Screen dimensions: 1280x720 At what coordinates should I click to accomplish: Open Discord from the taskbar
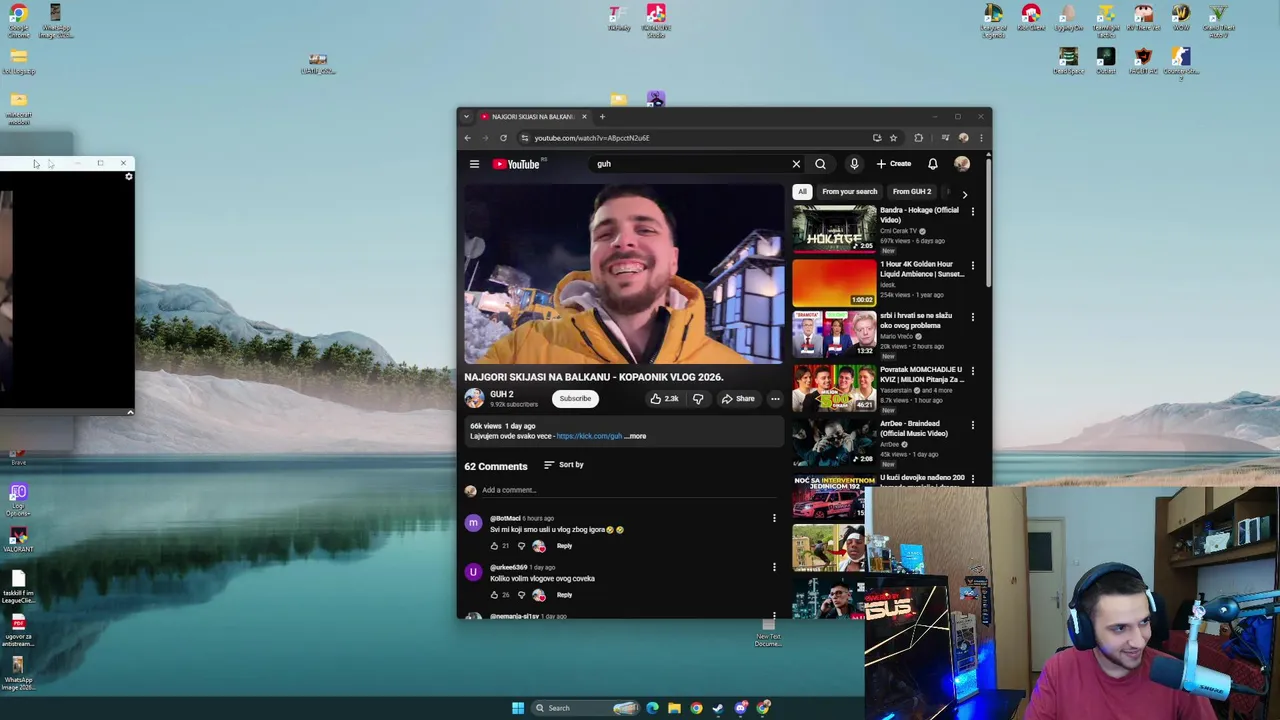[741, 708]
